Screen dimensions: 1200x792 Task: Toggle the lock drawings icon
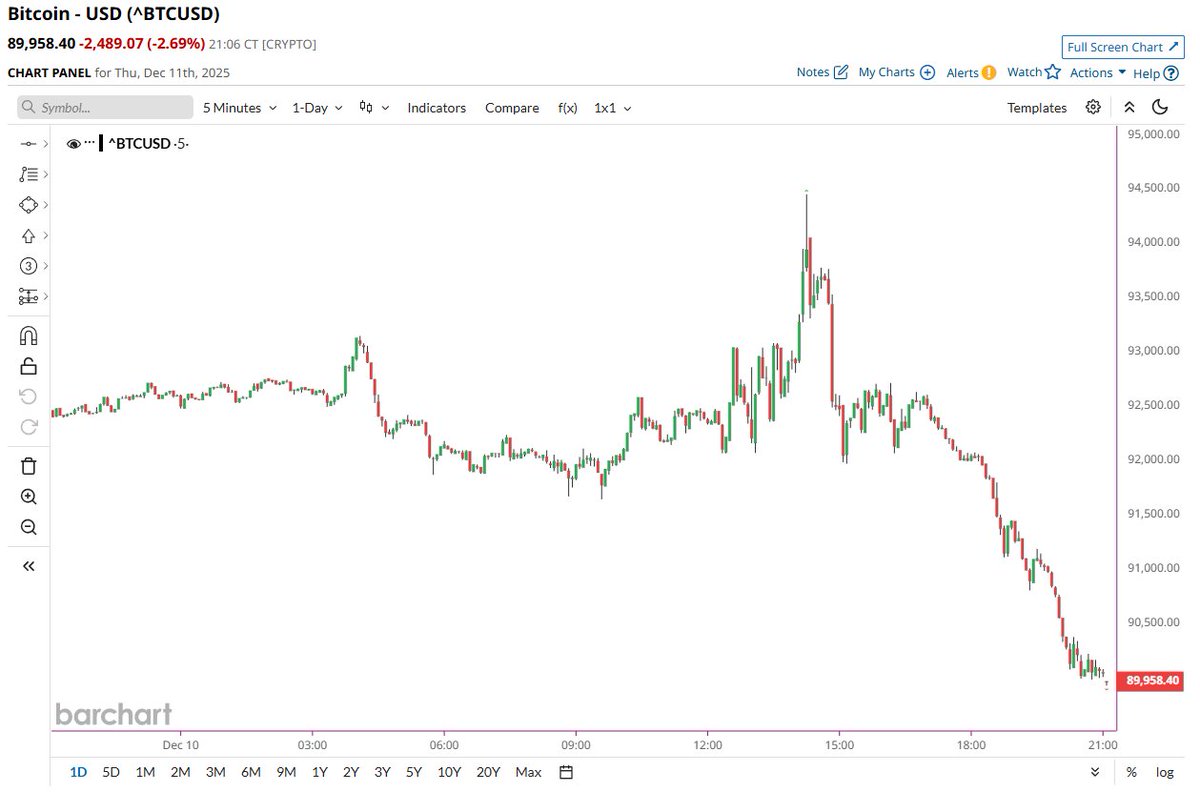pos(28,366)
